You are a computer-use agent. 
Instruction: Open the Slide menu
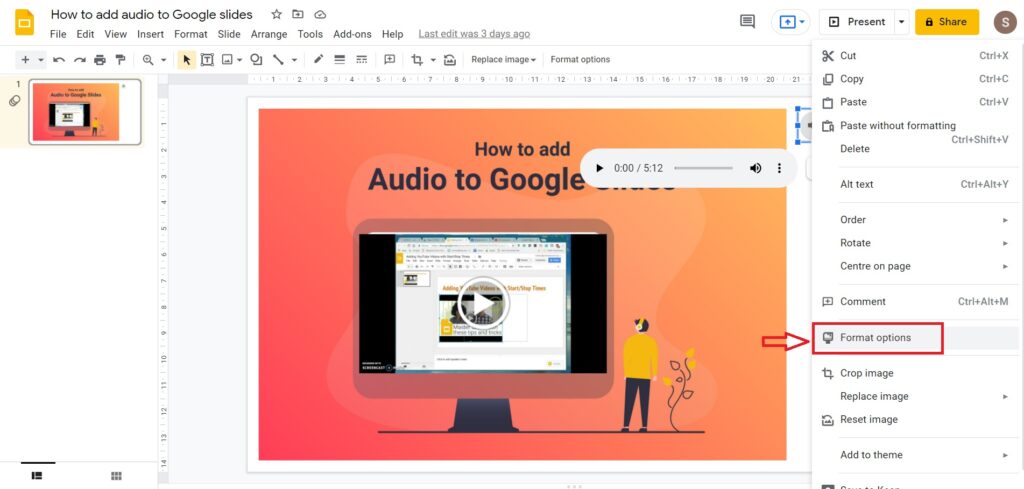tap(229, 34)
